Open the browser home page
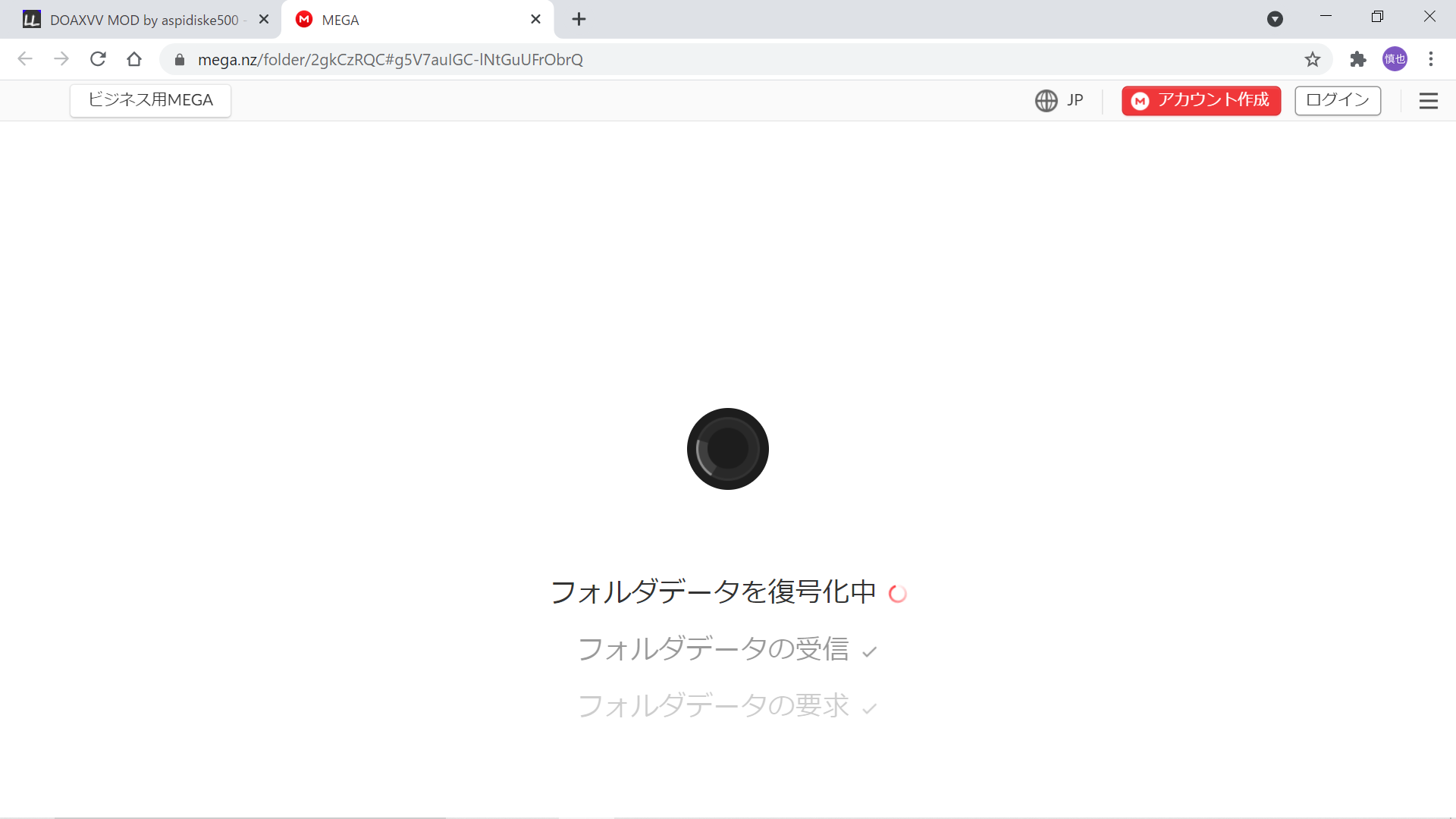Image resolution: width=1456 pixels, height=819 pixels. [x=134, y=59]
